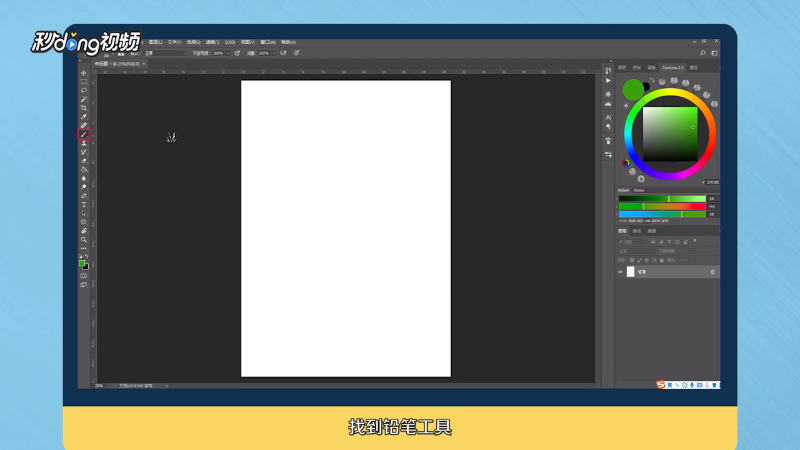Click the Background layer lock icon
The height and width of the screenshot is (450, 800).
point(713,272)
